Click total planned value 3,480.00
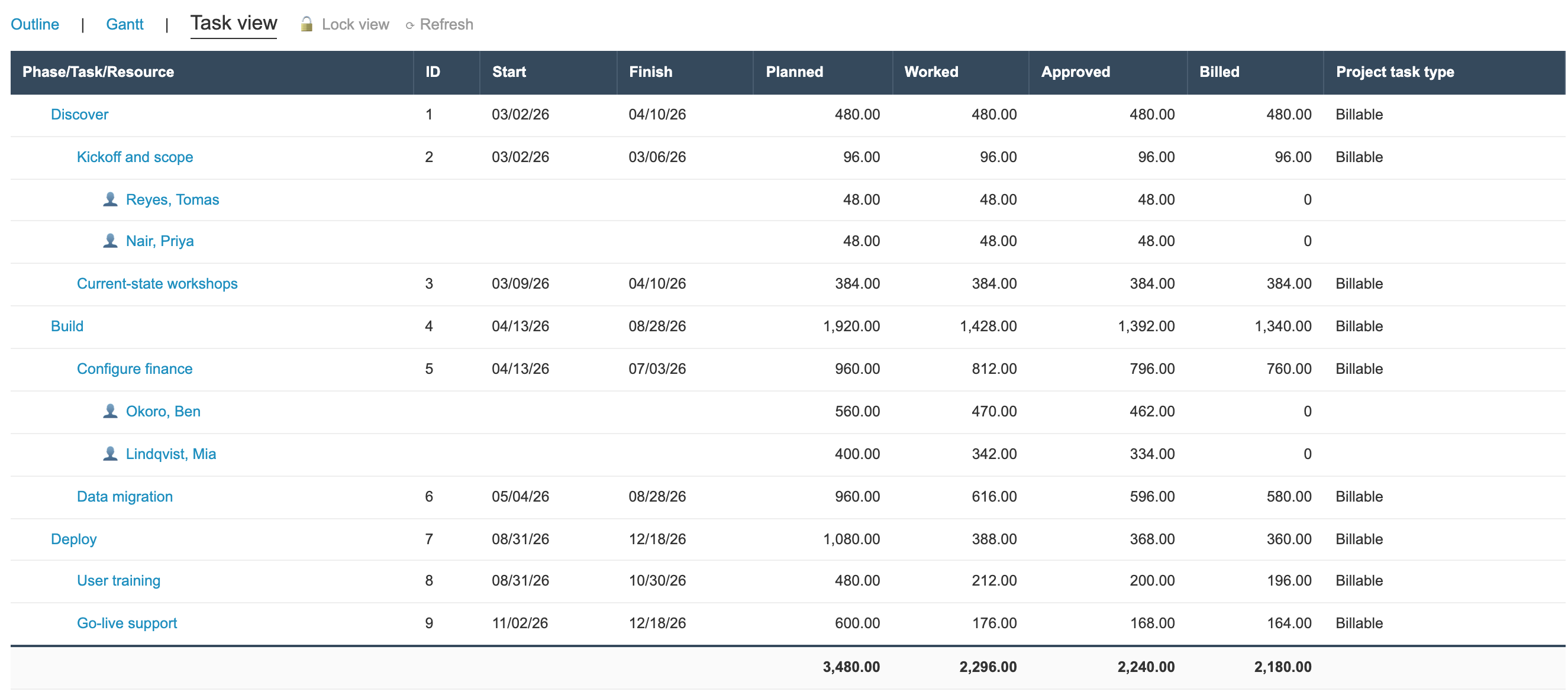The image size is (1568, 698). (851, 667)
